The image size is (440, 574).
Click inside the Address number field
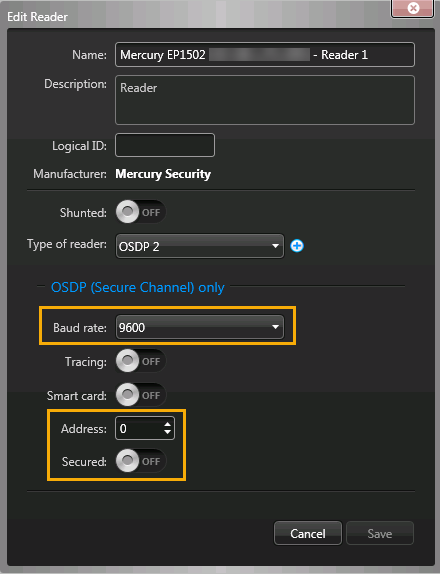tap(141, 428)
